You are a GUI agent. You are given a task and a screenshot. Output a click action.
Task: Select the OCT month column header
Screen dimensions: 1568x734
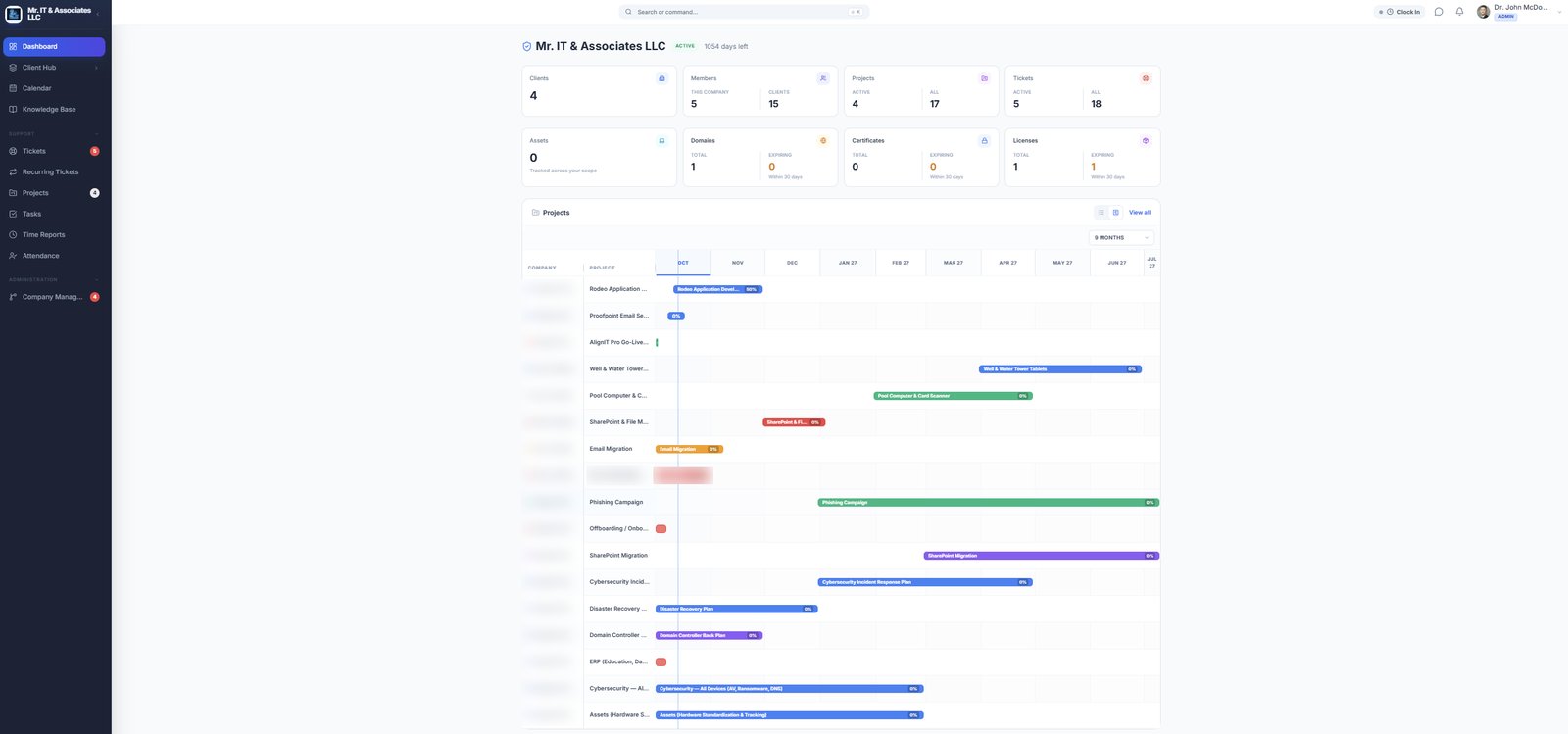pos(683,263)
